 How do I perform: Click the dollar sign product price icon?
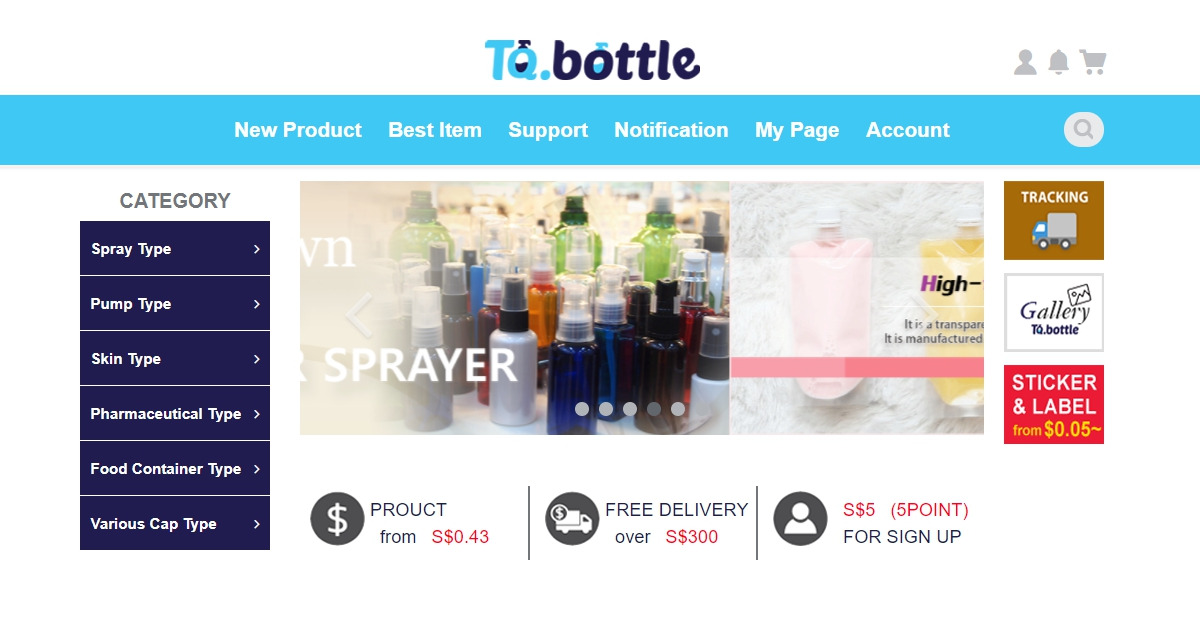tap(338, 519)
